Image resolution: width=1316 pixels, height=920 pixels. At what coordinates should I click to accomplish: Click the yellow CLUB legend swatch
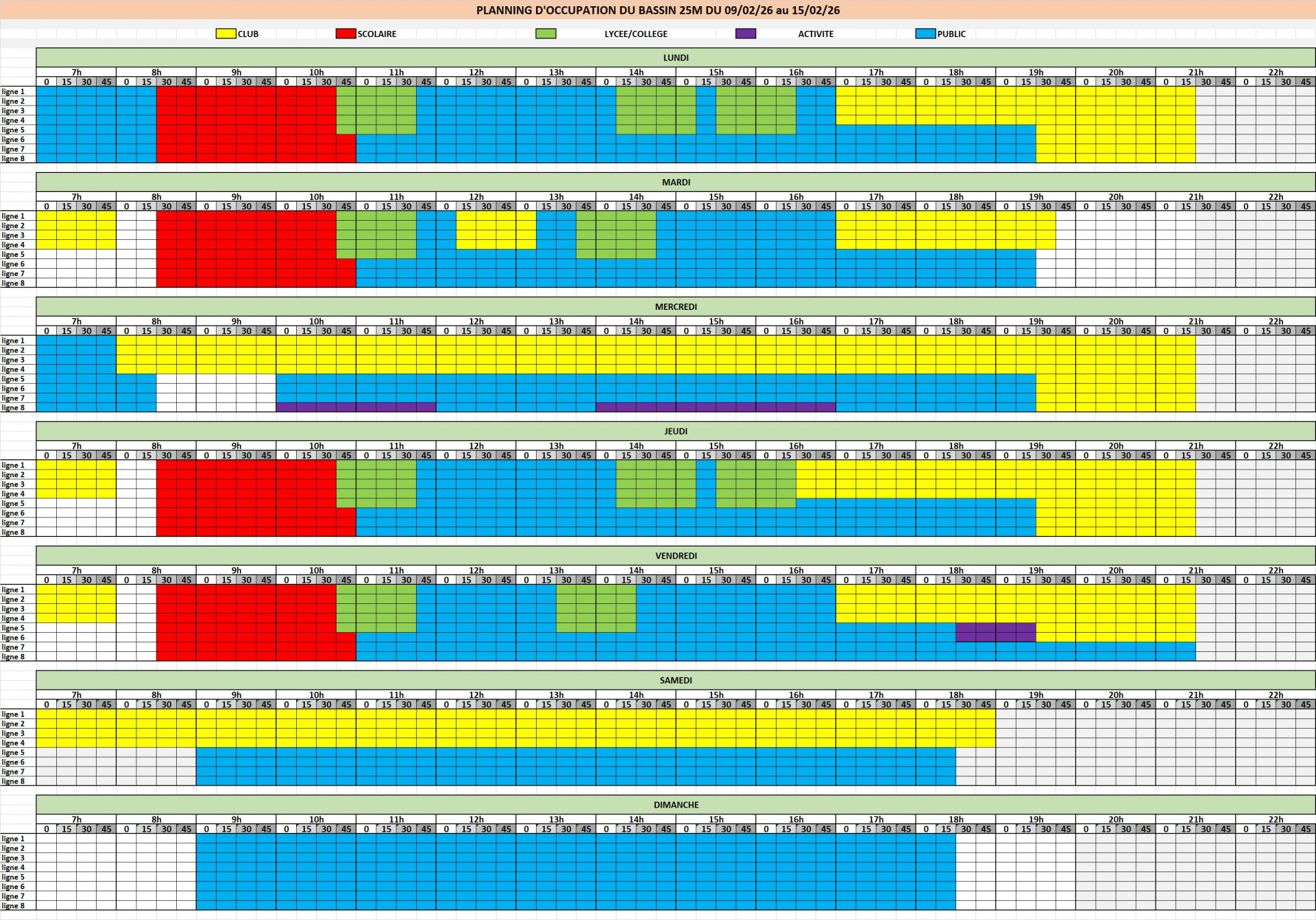point(226,34)
